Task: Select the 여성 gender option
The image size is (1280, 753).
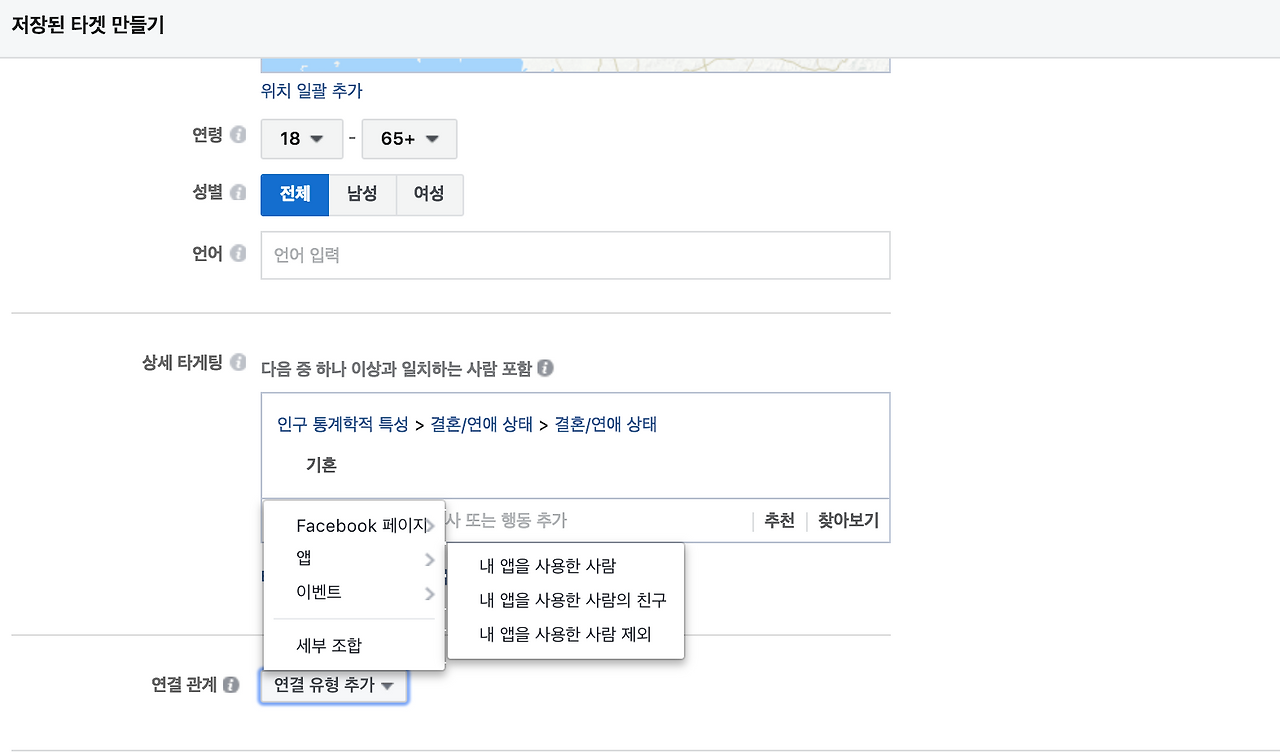Action: 429,194
